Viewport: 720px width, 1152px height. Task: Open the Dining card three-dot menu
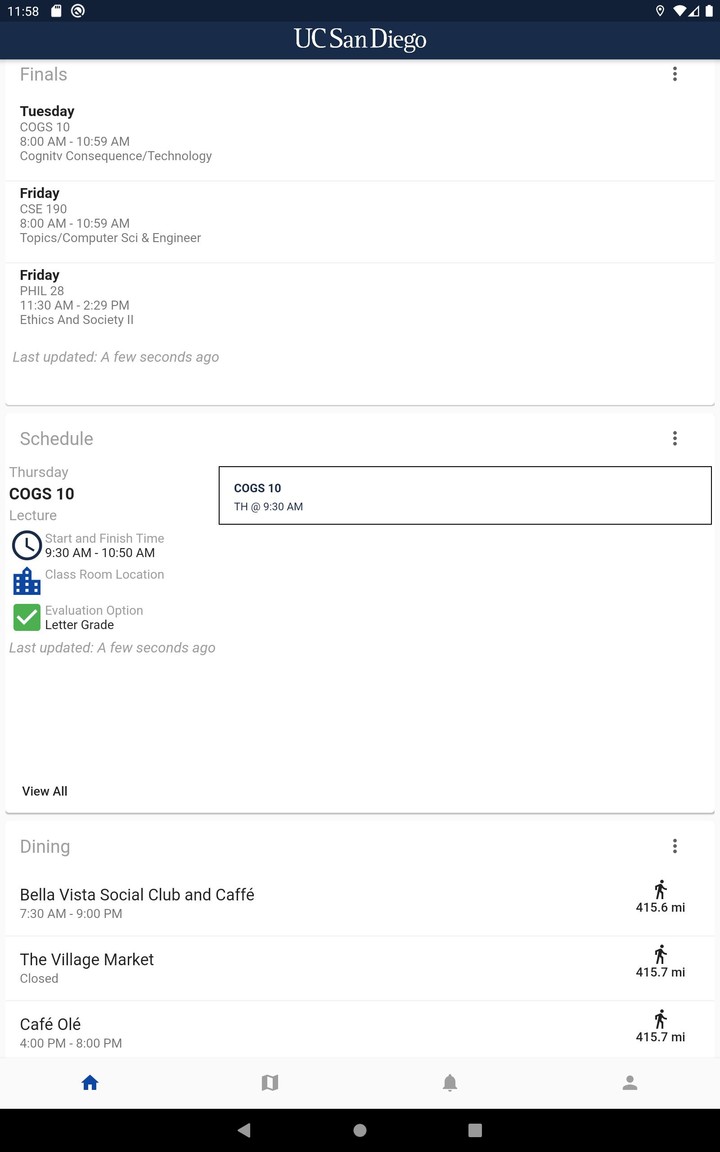click(675, 846)
